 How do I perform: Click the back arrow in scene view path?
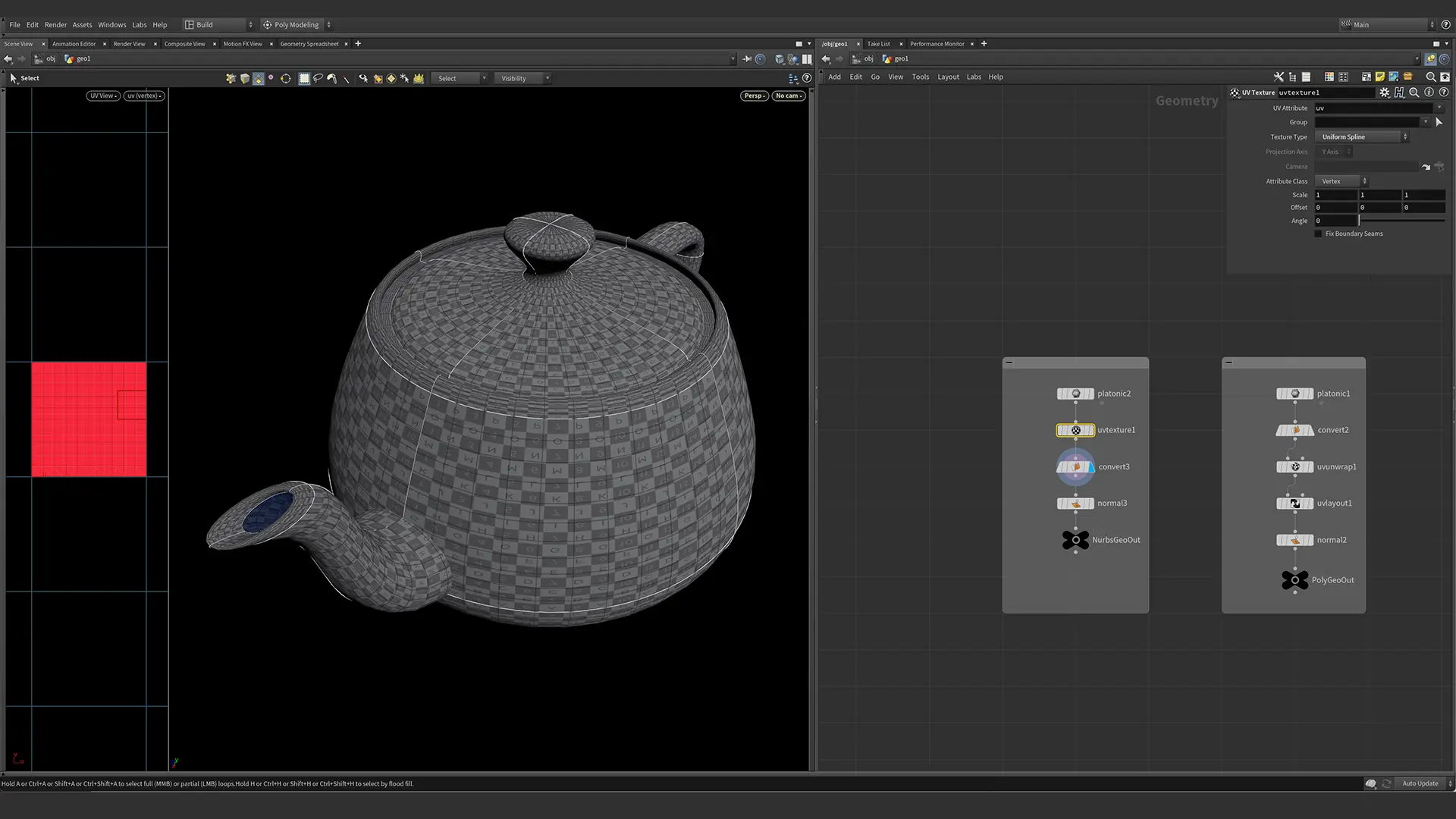pyautogui.click(x=8, y=58)
